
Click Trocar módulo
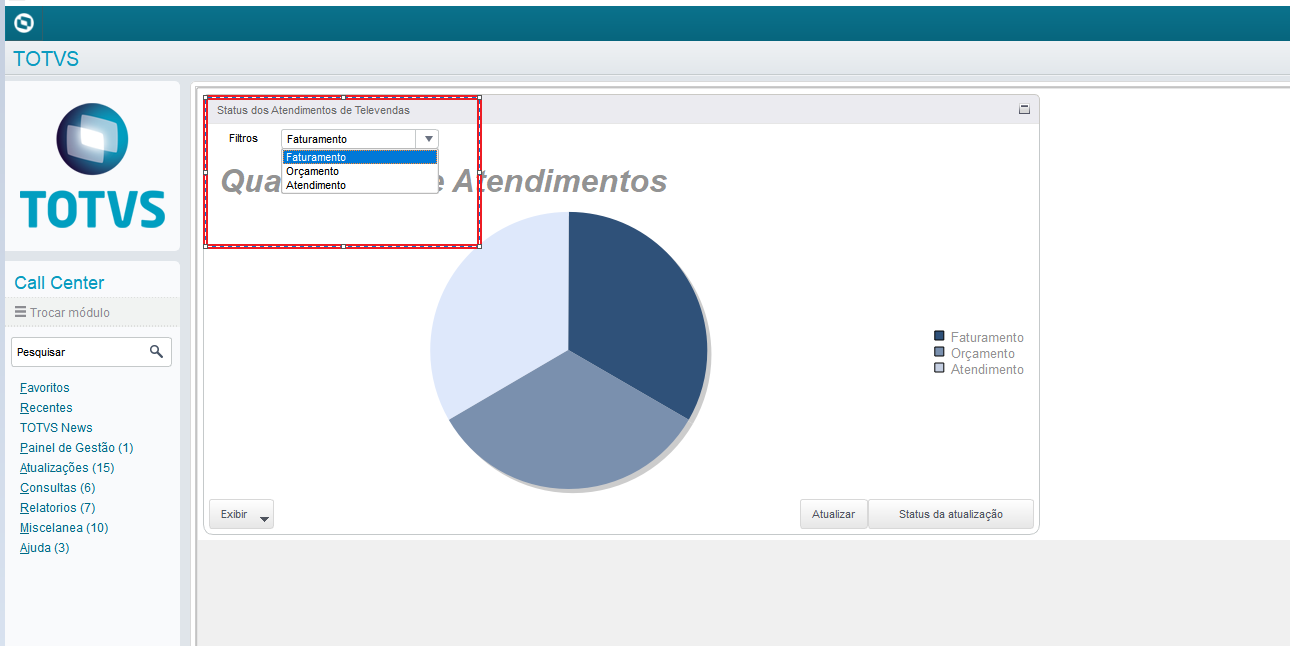[x=70, y=313]
